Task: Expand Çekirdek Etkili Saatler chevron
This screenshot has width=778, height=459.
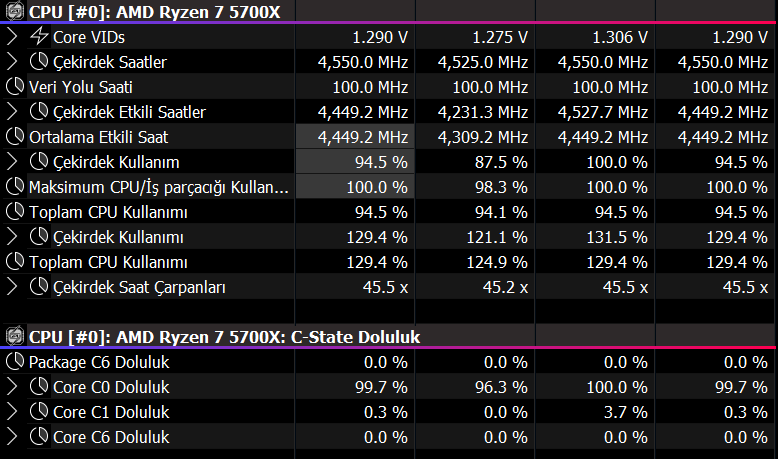Action: (12, 112)
